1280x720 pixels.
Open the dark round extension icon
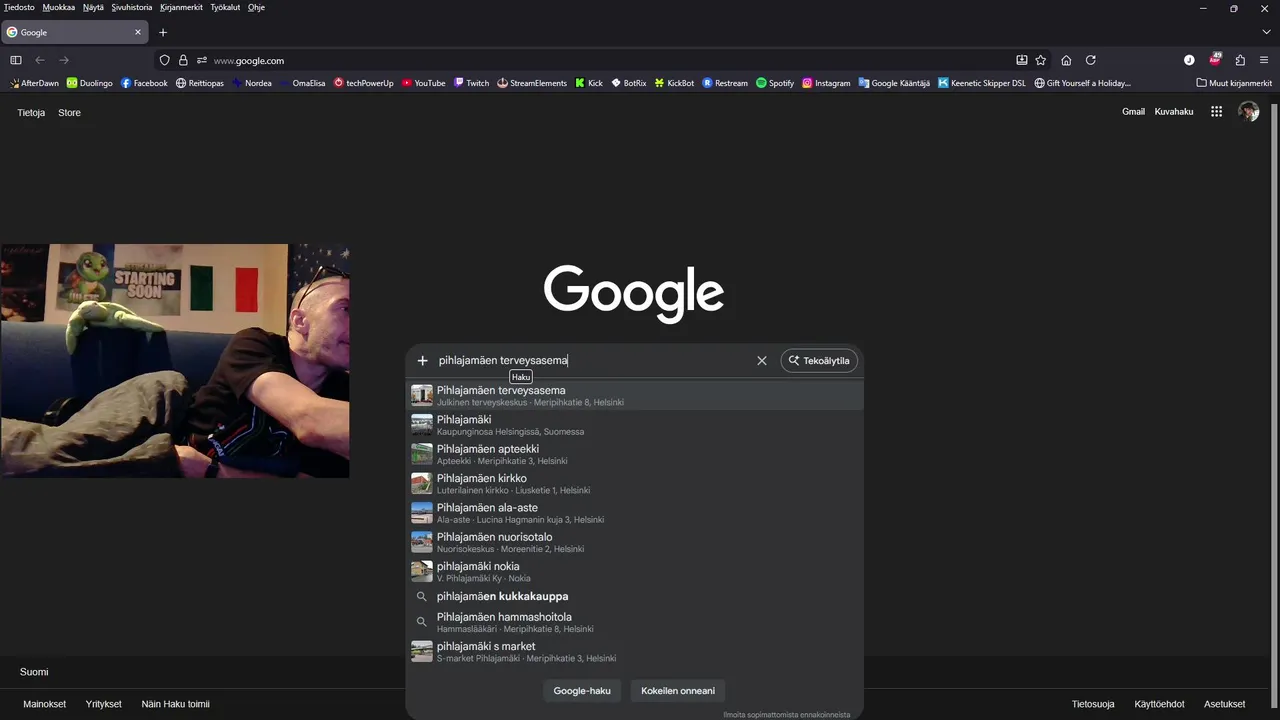point(1189,60)
